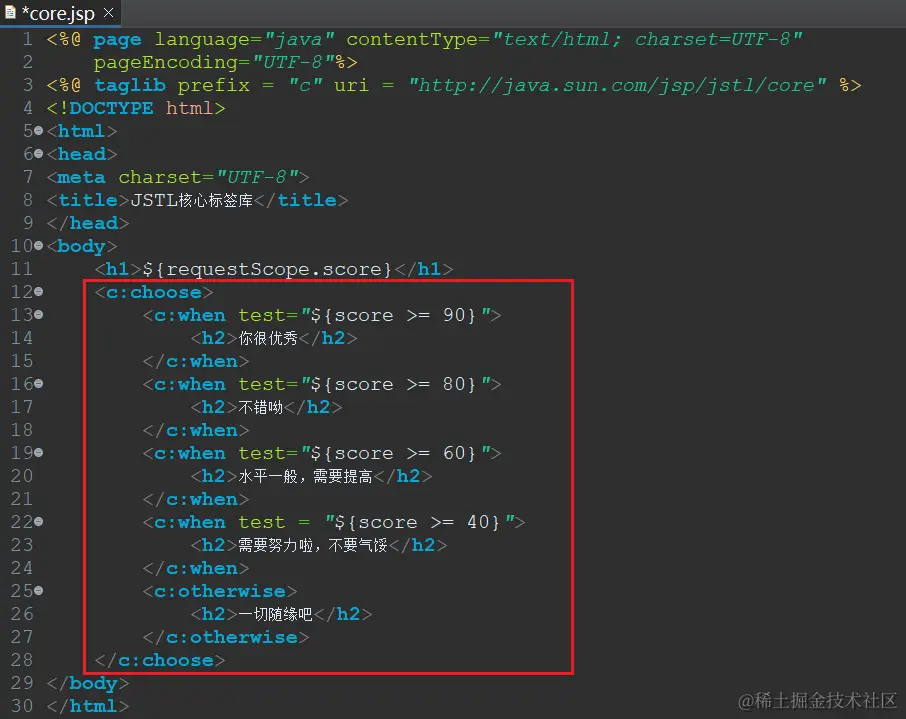Click the "${score >= 60}" test expression

[393, 453]
